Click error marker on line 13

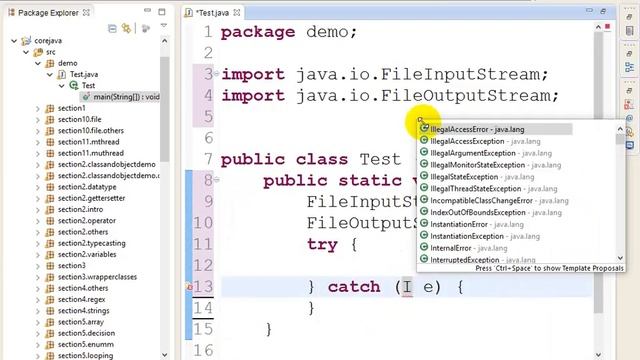189,287
